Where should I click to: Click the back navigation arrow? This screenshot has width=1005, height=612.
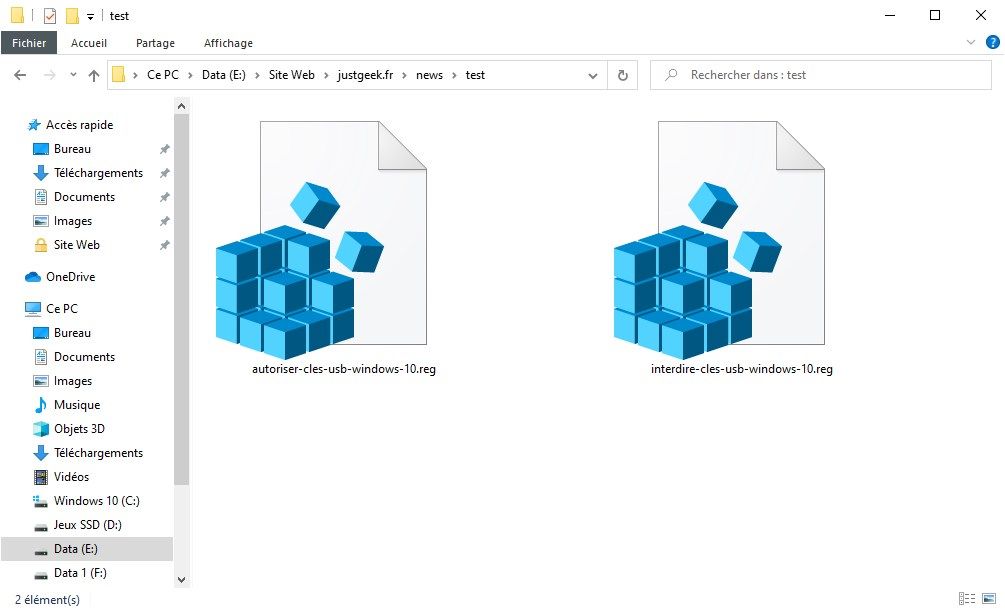20,76
